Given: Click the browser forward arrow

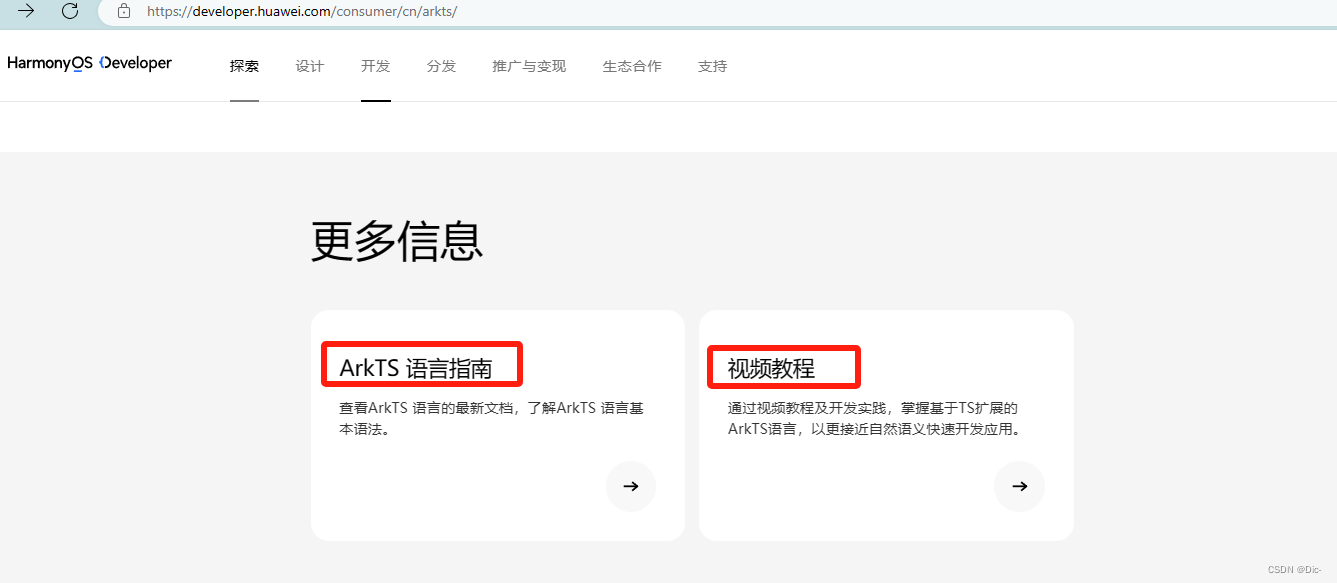Looking at the screenshot, I should [25, 12].
